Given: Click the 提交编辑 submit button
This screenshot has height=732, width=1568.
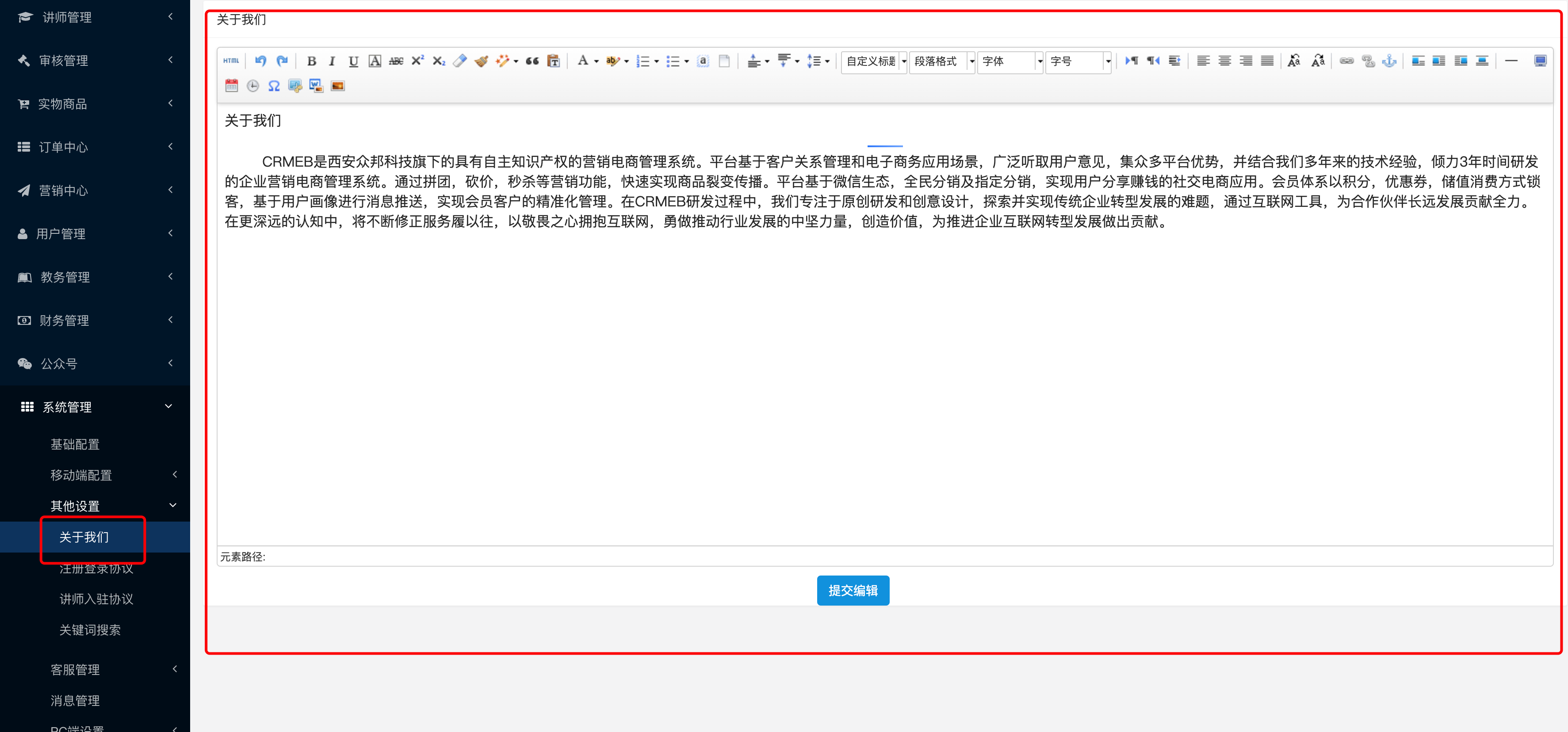Looking at the screenshot, I should (x=853, y=590).
